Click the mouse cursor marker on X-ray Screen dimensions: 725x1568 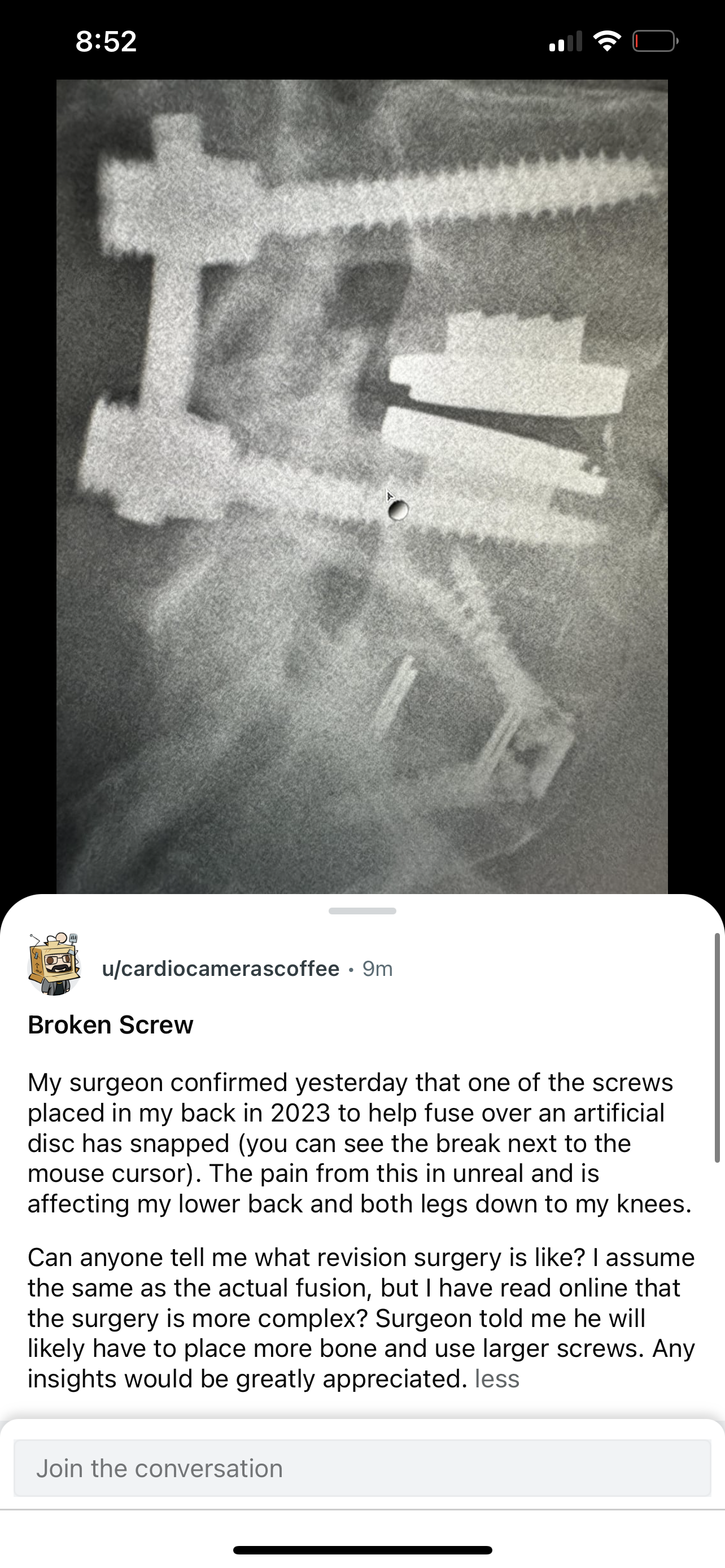point(396,507)
